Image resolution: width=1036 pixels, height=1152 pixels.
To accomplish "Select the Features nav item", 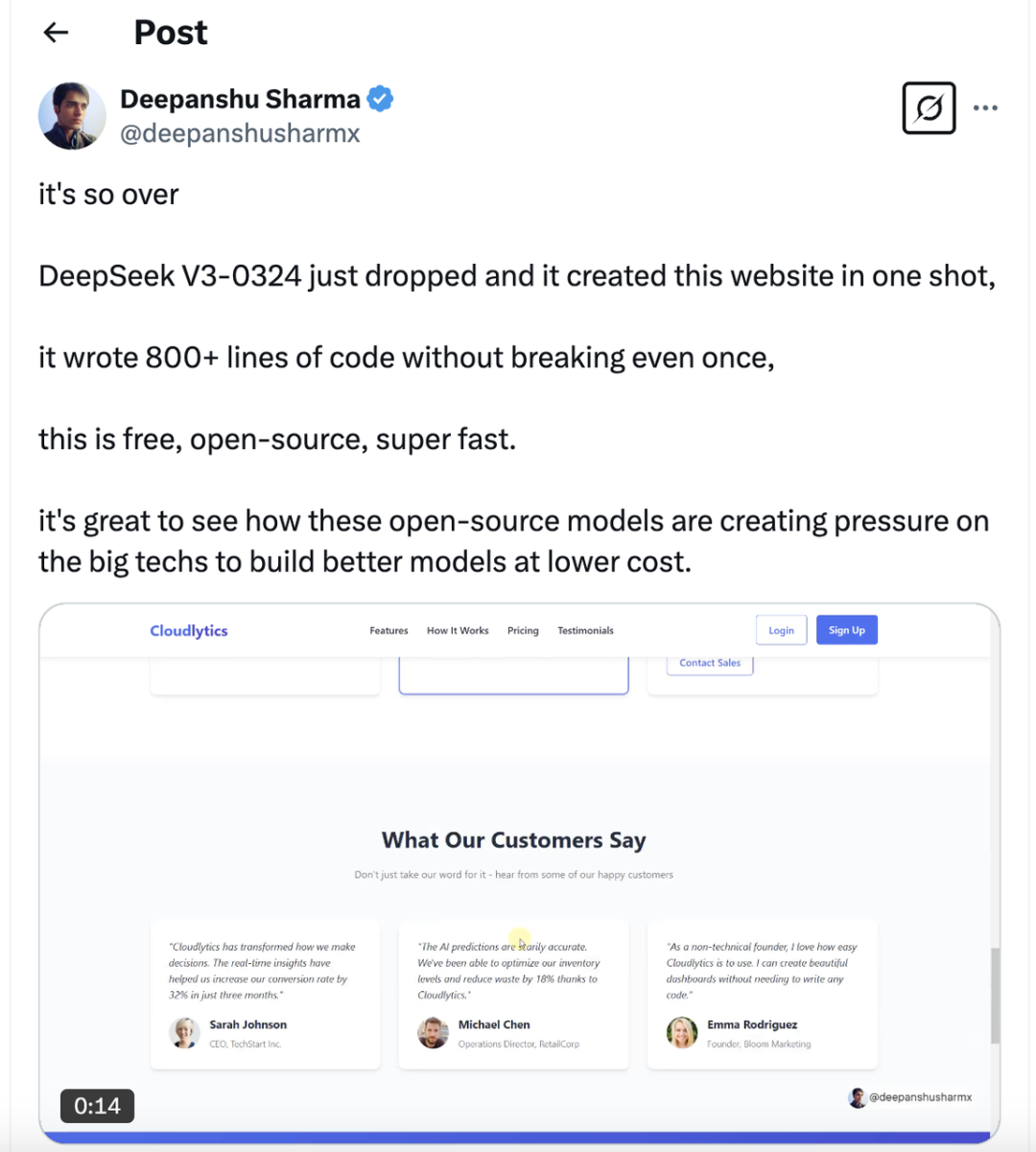I will 388,630.
